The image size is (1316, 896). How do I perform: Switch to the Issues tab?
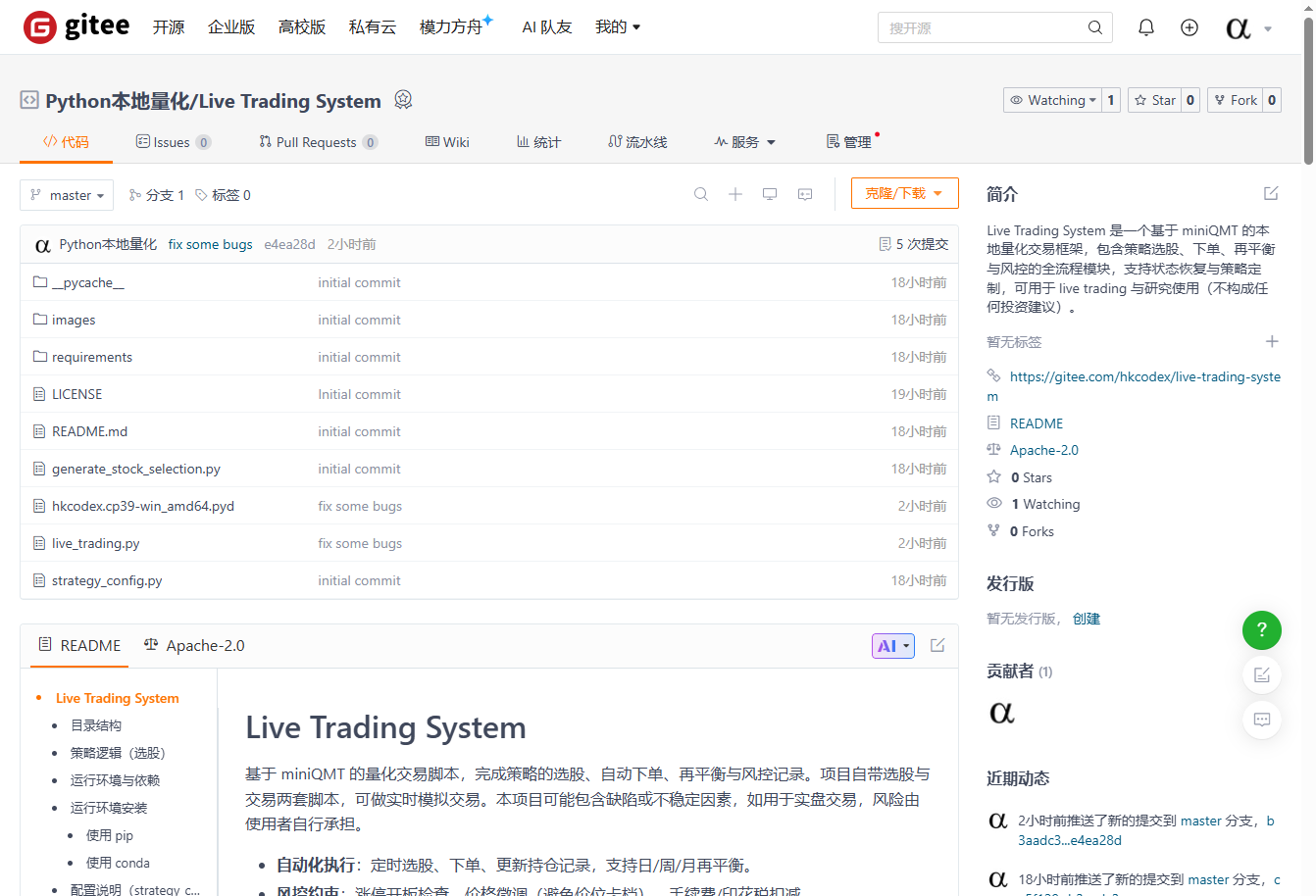click(172, 142)
